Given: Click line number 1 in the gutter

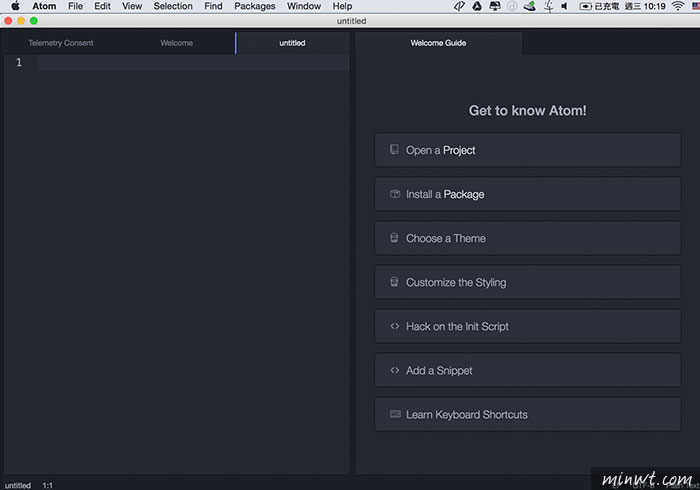Looking at the screenshot, I should pyautogui.click(x=19, y=62).
